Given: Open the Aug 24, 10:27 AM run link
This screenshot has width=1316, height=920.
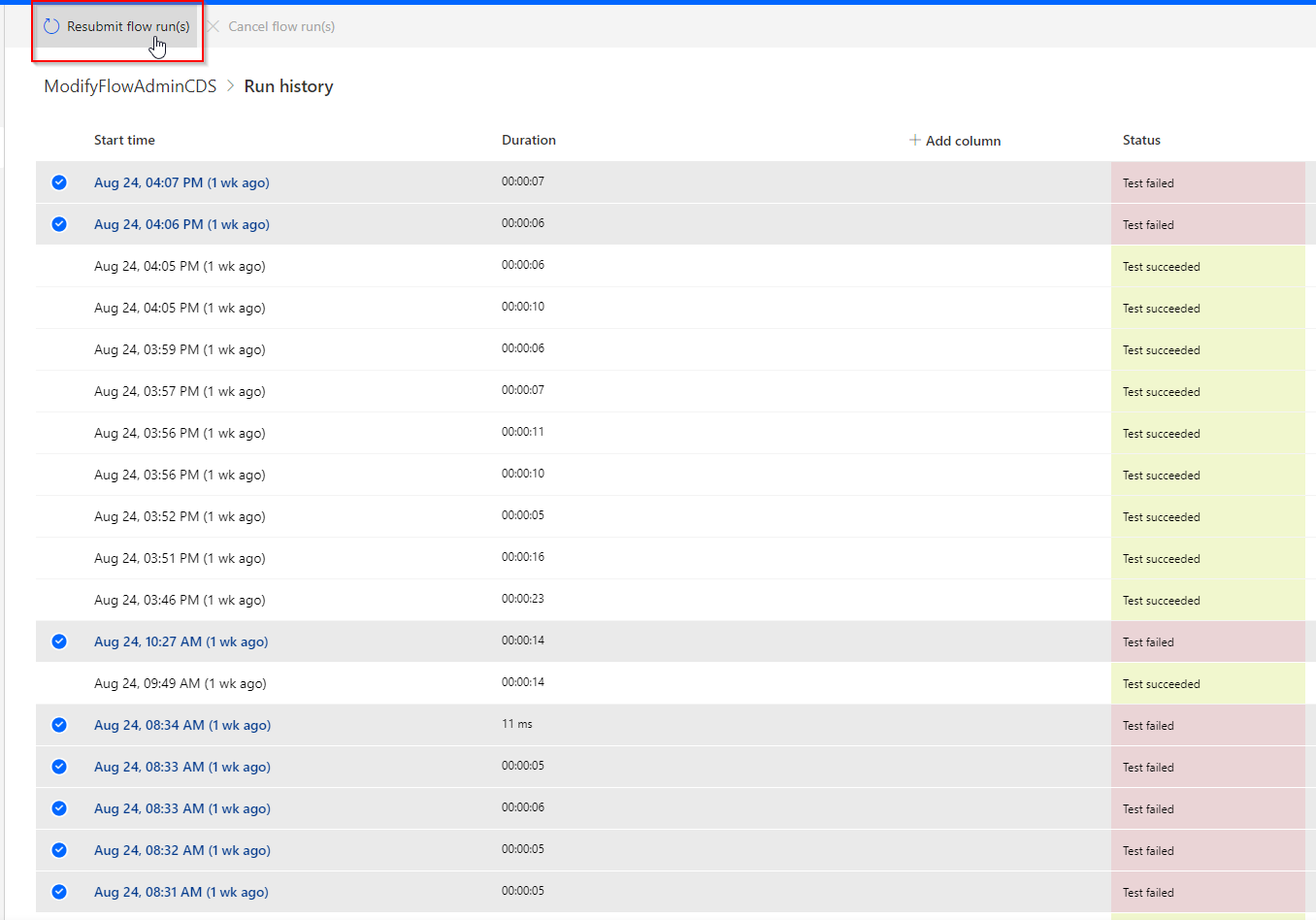Looking at the screenshot, I should click(x=181, y=641).
